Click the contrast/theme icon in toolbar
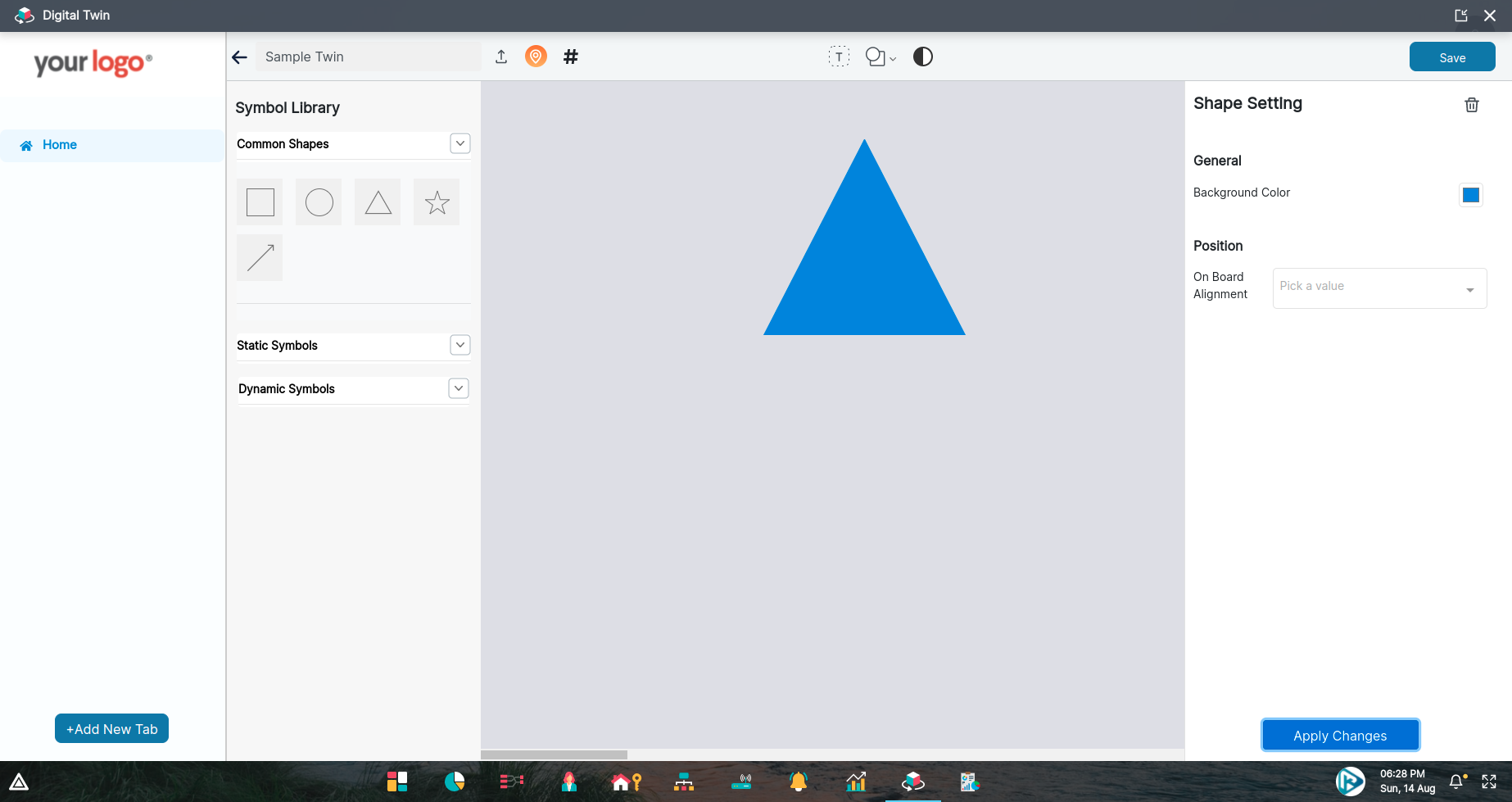This screenshot has height=802, width=1512. (922, 57)
